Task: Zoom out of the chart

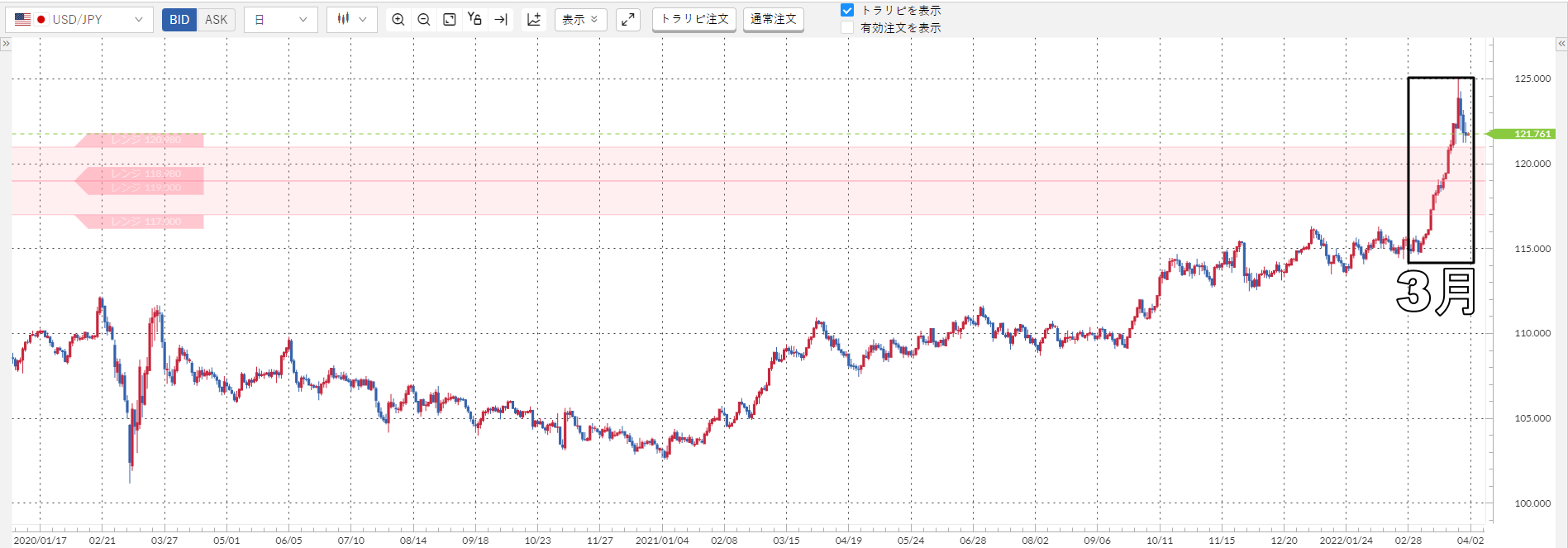Action: click(424, 19)
